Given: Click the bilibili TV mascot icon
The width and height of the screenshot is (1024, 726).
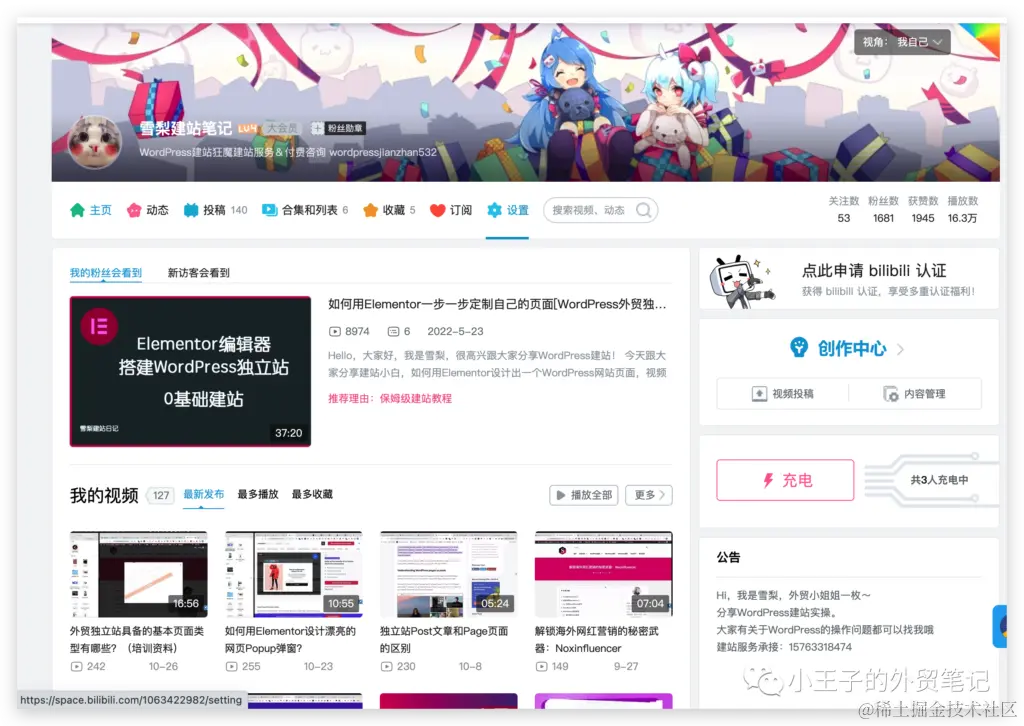Looking at the screenshot, I should 741,281.
